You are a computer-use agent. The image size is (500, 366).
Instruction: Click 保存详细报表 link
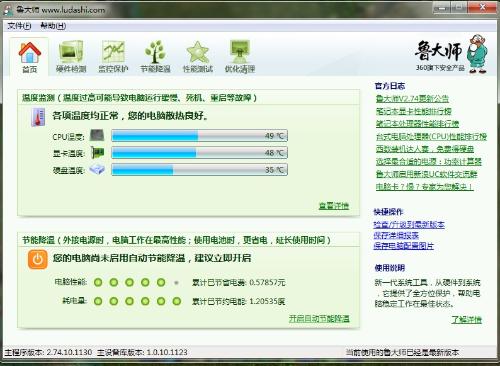(396, 235)
